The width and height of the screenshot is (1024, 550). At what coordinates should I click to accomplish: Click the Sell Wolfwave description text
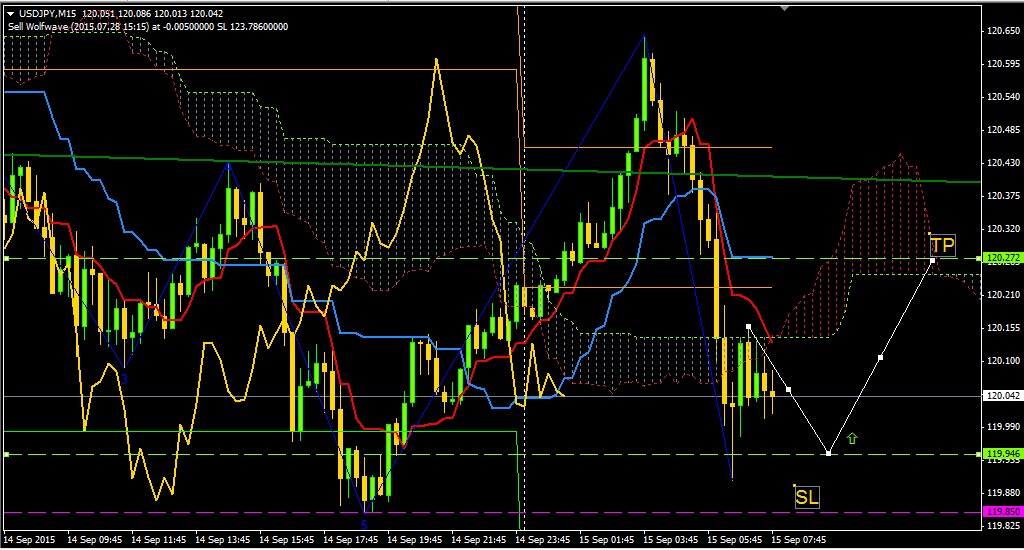(148, 27)
